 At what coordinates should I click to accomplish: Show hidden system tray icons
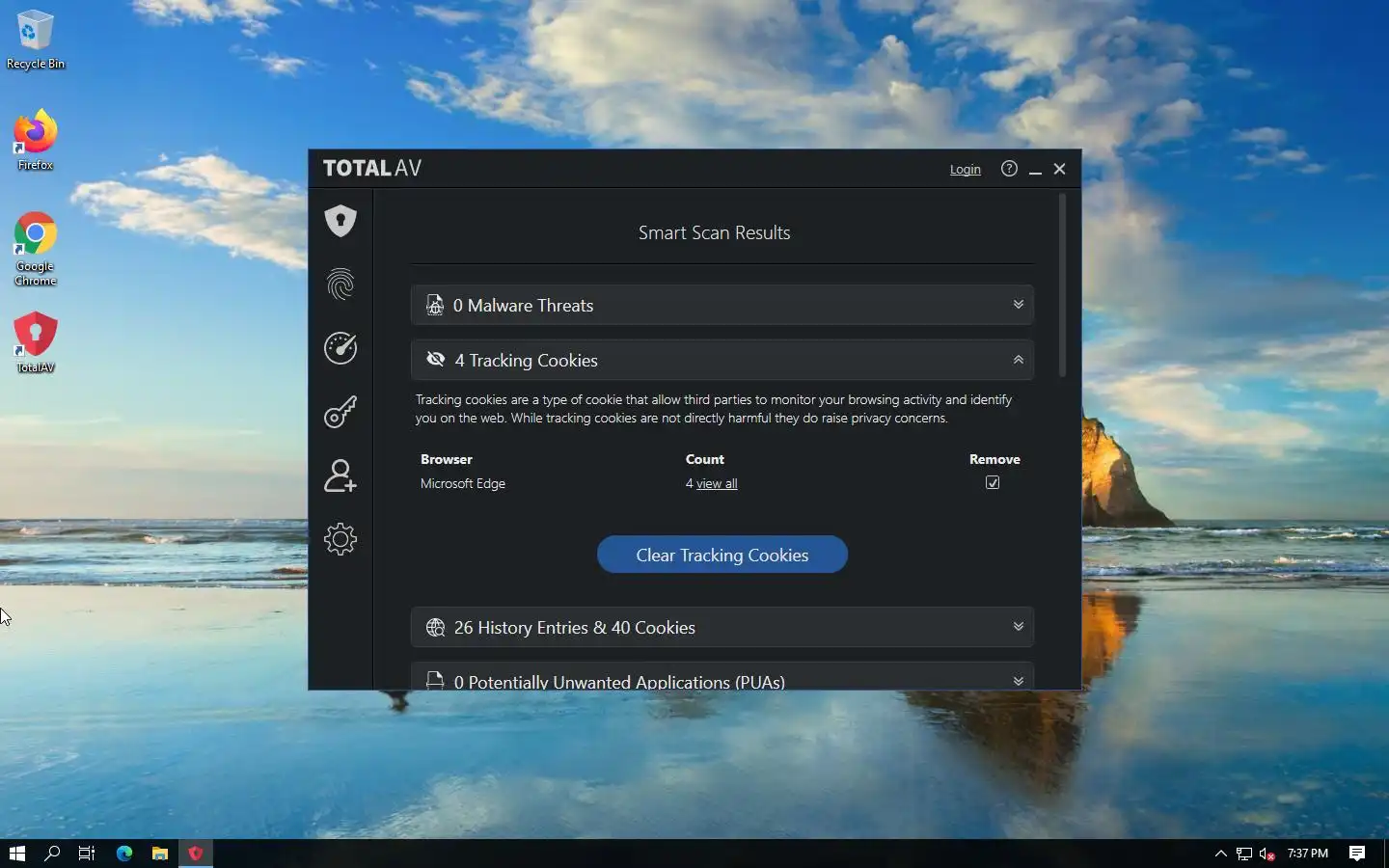[1220, 854]
